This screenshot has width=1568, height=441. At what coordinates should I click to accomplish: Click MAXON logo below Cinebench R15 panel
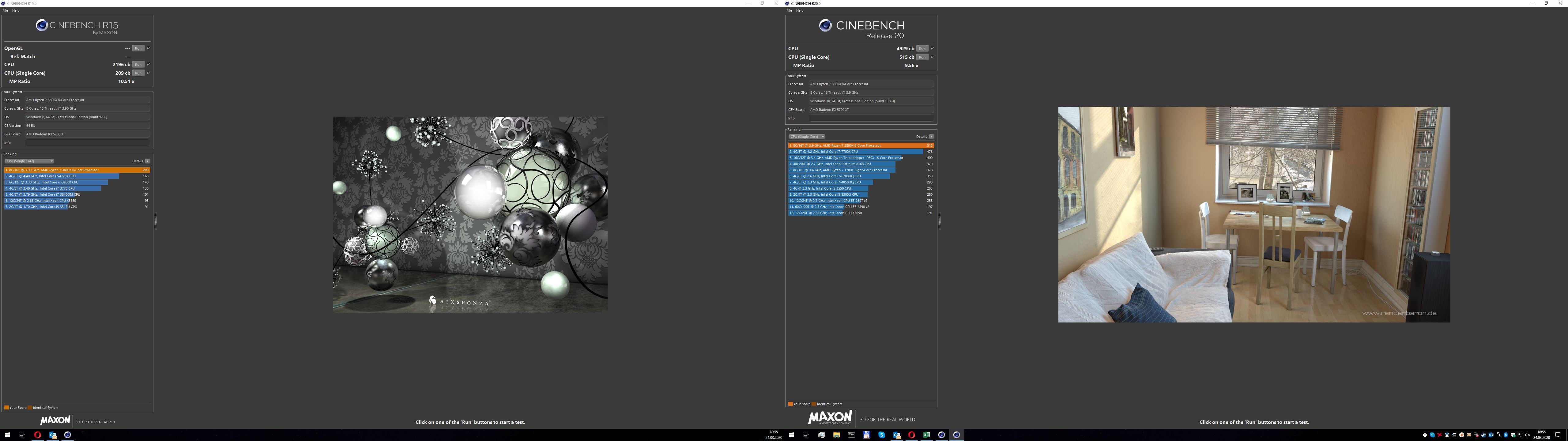(55, 420)
